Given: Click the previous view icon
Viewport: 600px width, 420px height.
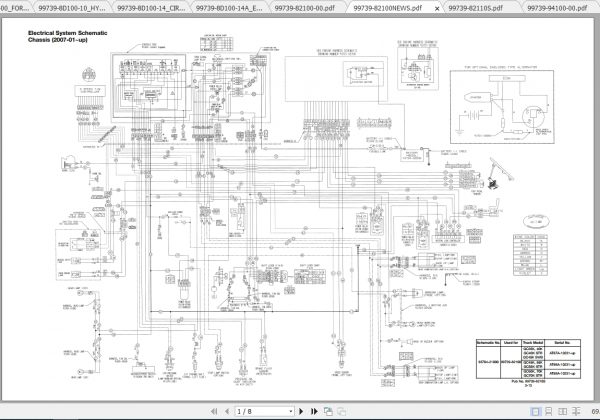Looking at the screenshot, I should click(328, 411).
